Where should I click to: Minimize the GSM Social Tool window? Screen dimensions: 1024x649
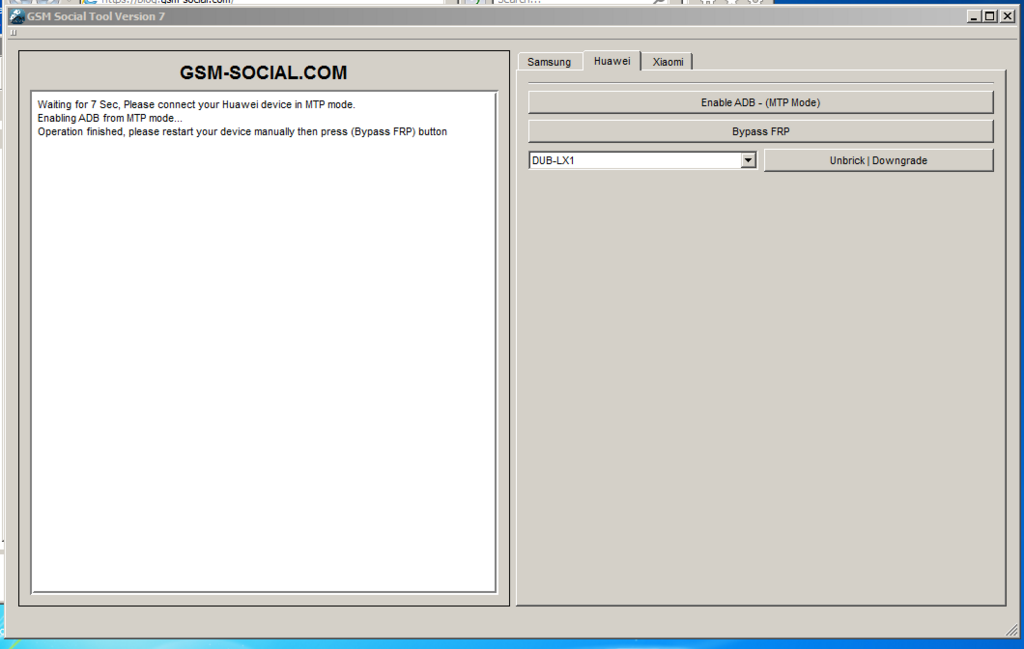pyautogui.click(x=973, y=16)
